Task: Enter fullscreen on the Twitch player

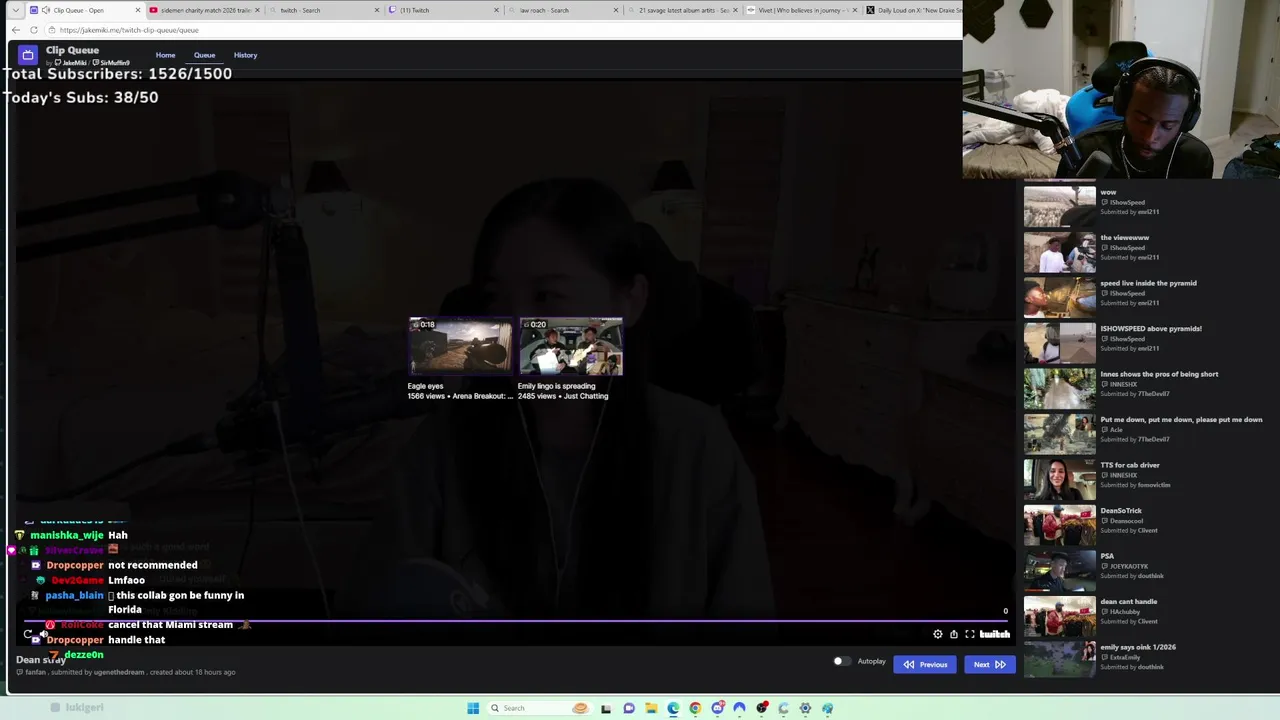Action: pyautogui.click(x=970, y=634)
